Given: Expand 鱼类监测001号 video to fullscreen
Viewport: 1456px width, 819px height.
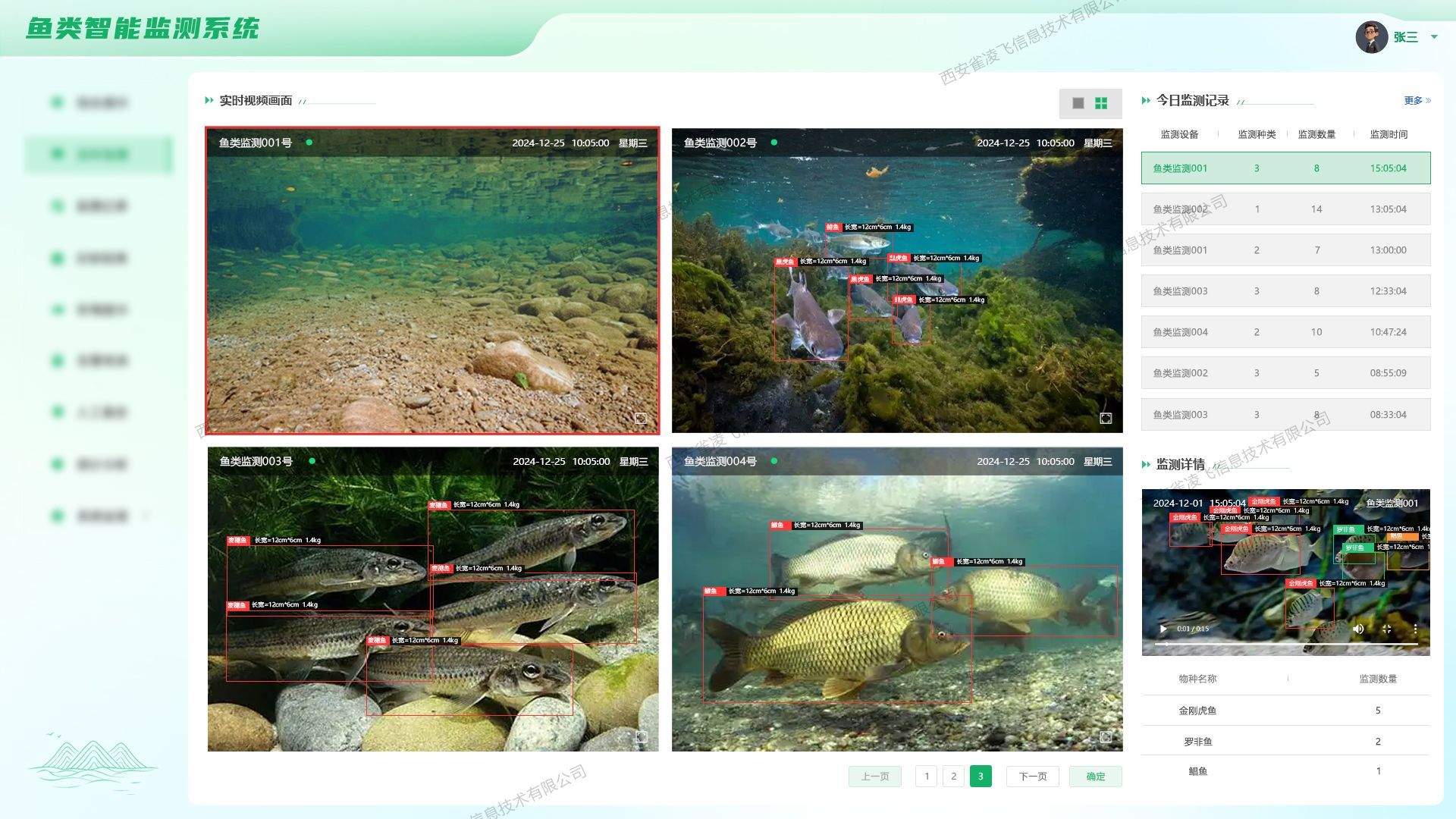Looking at the screenshot, I should pos(641,419).
